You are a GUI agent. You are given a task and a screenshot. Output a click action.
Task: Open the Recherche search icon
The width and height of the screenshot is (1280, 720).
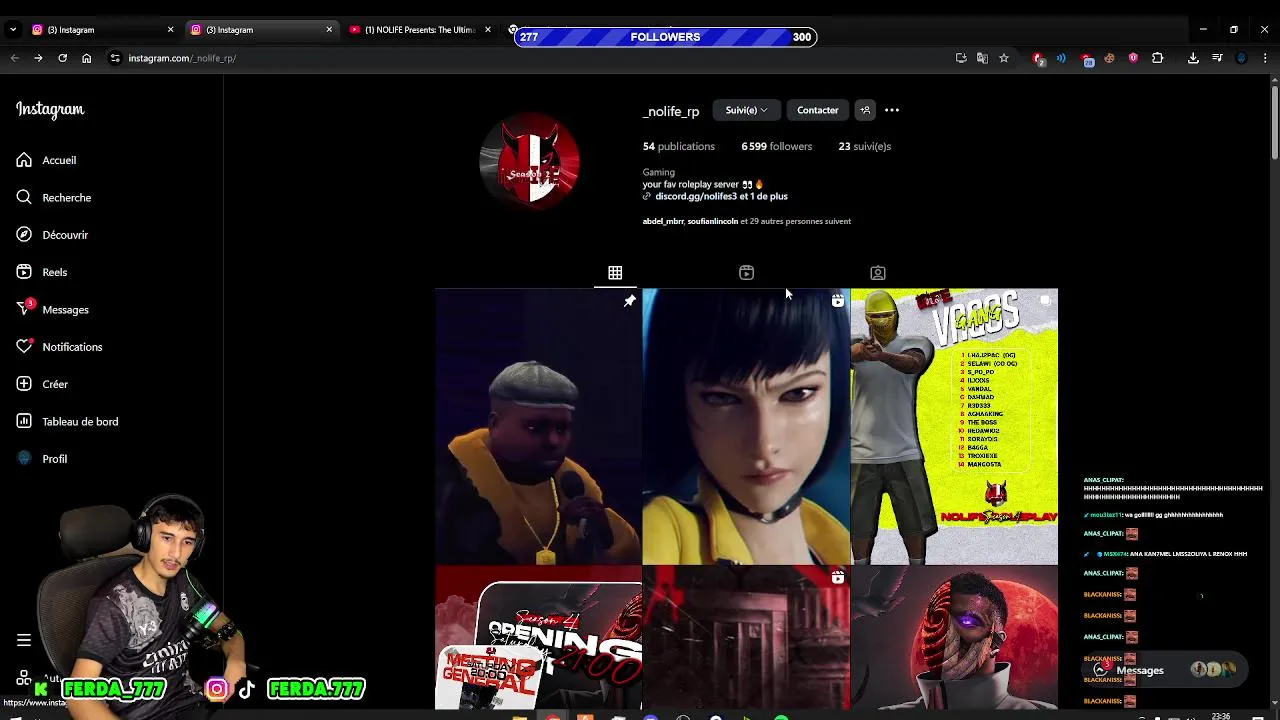pyautogui.click(x=24, y=197)
